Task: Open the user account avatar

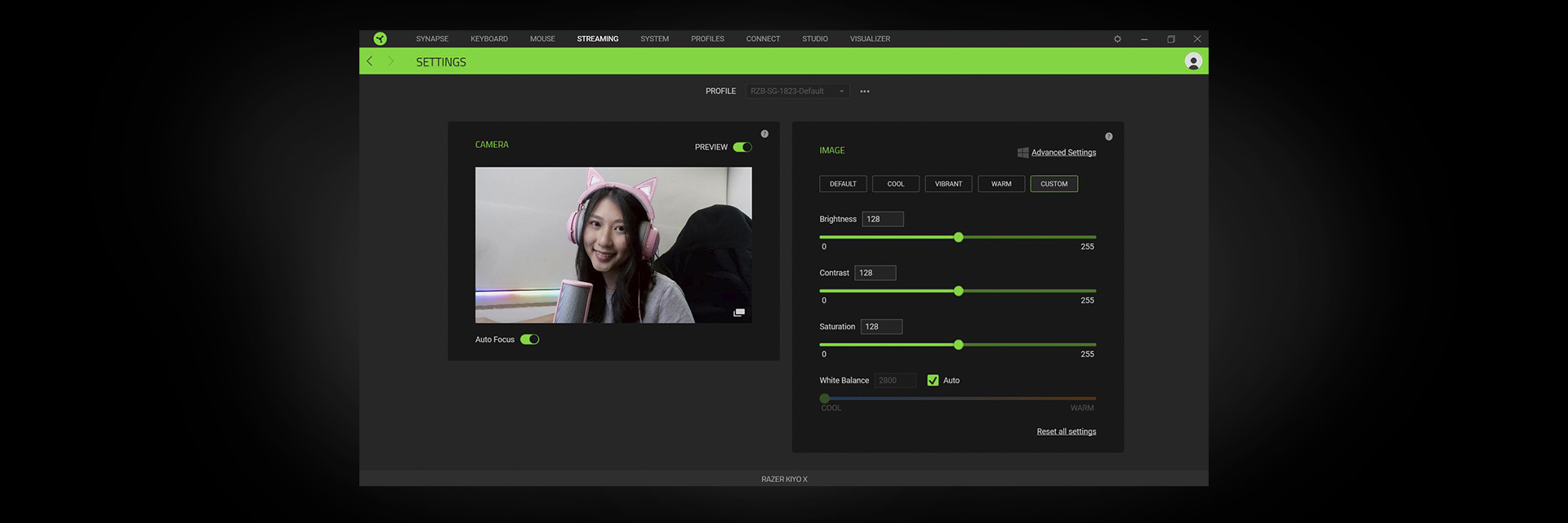Action: coord(1193,61)
